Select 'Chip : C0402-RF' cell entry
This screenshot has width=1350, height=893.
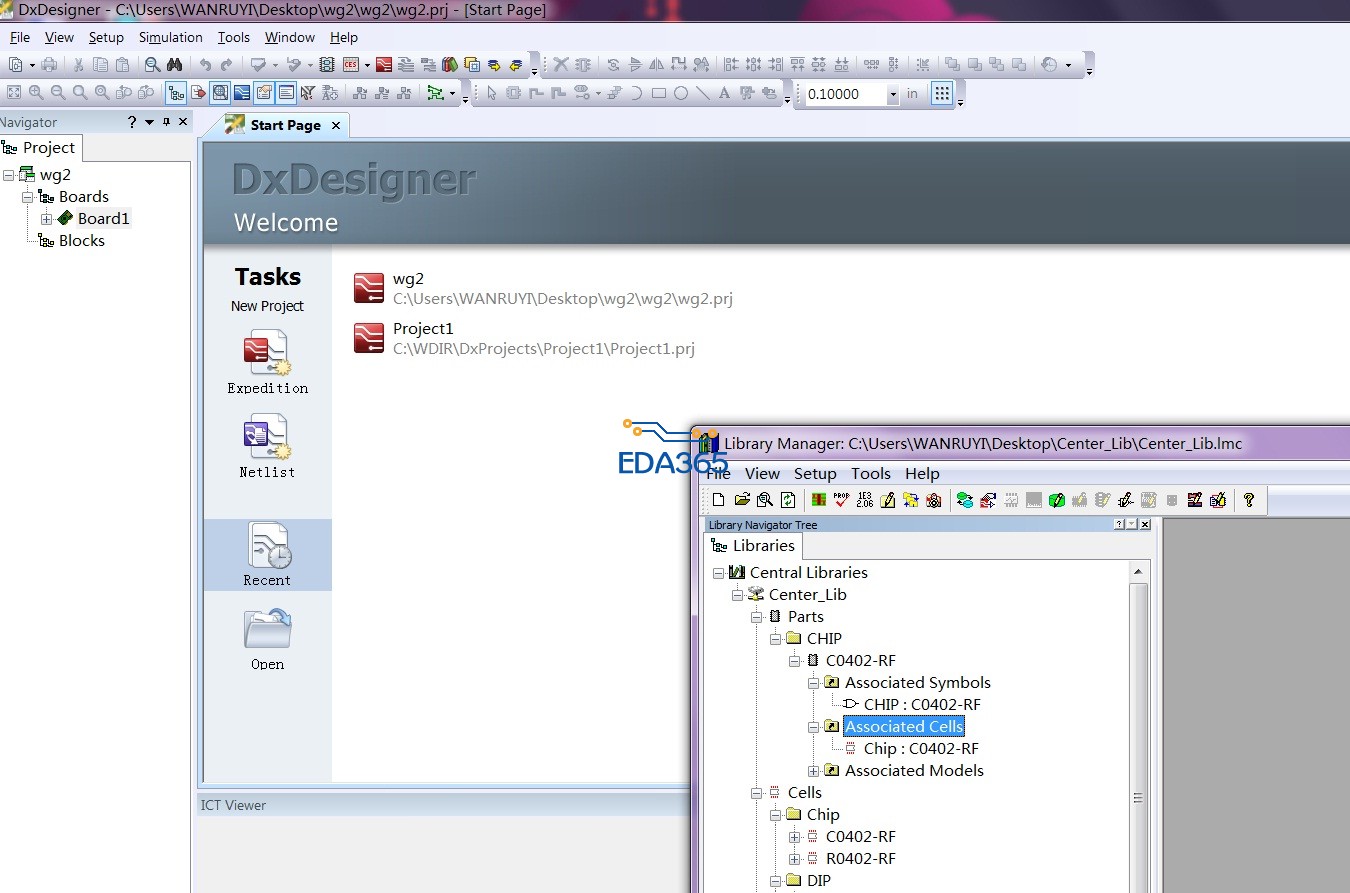[921, 749]
